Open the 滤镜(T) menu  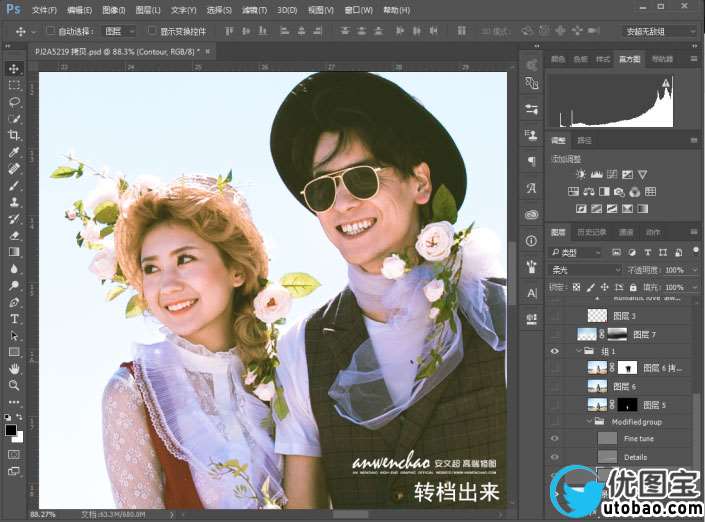point(254,10)
